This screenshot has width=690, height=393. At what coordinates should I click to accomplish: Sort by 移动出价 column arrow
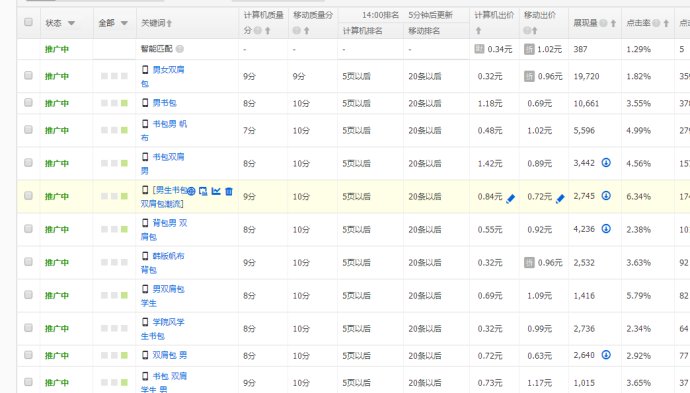[x=535, y=30]
